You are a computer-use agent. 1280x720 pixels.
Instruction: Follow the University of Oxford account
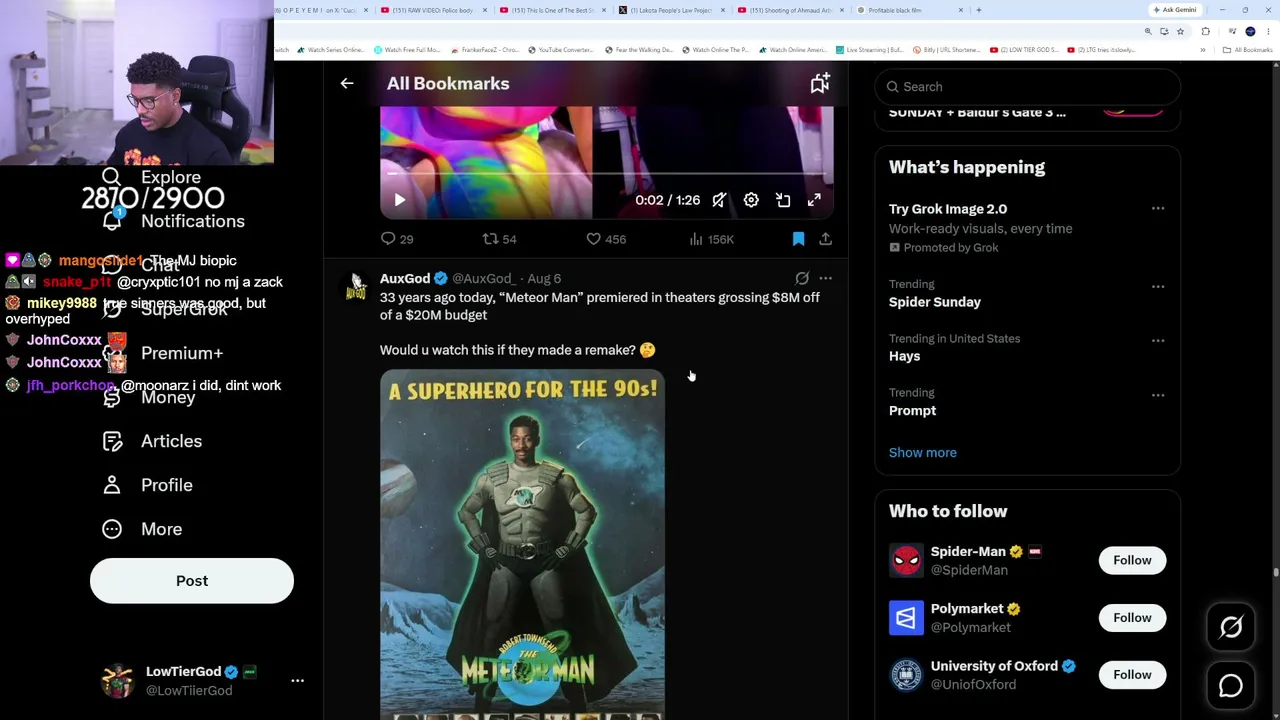pos(1132,675)
